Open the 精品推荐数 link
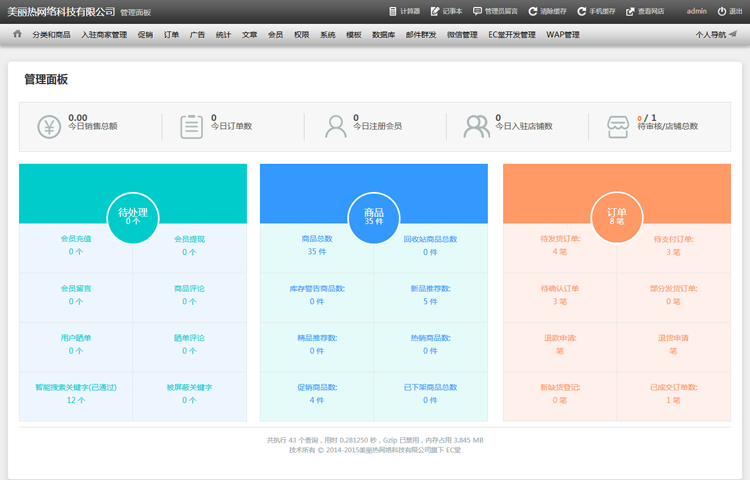750x480 pixels. tap(317, 338)
